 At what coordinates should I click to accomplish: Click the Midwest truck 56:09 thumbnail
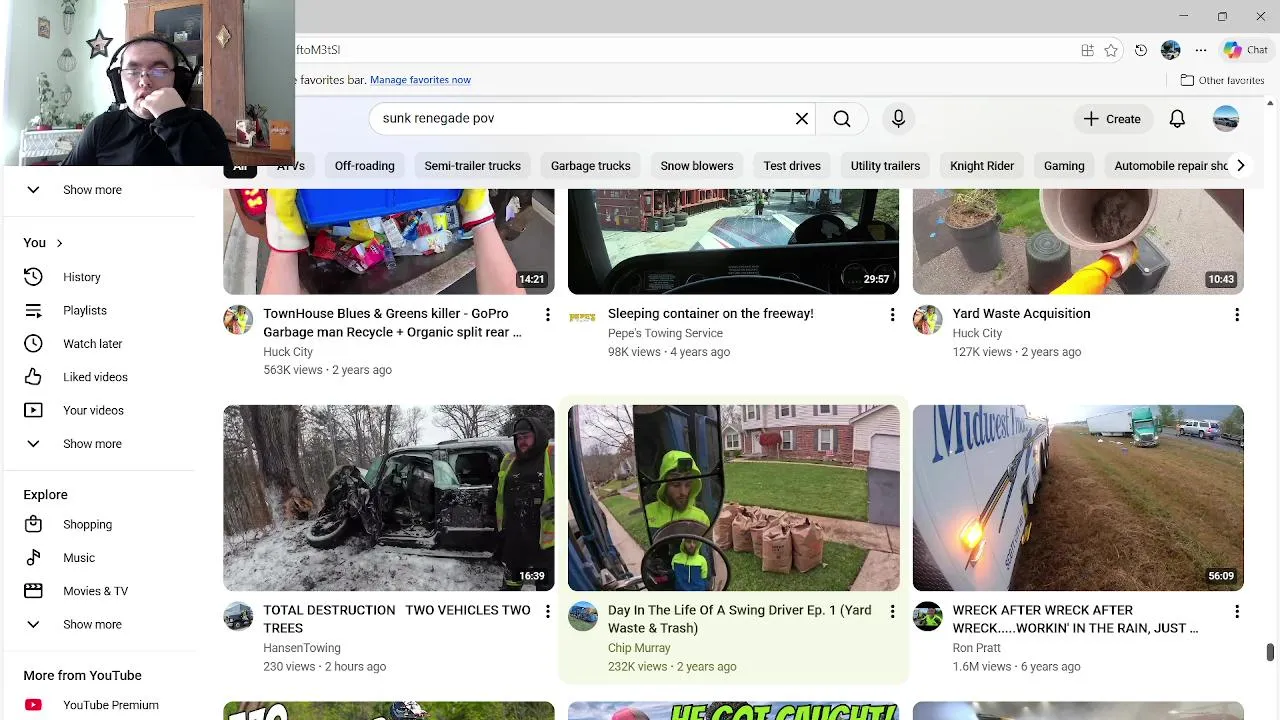(x=1078, y=498)
